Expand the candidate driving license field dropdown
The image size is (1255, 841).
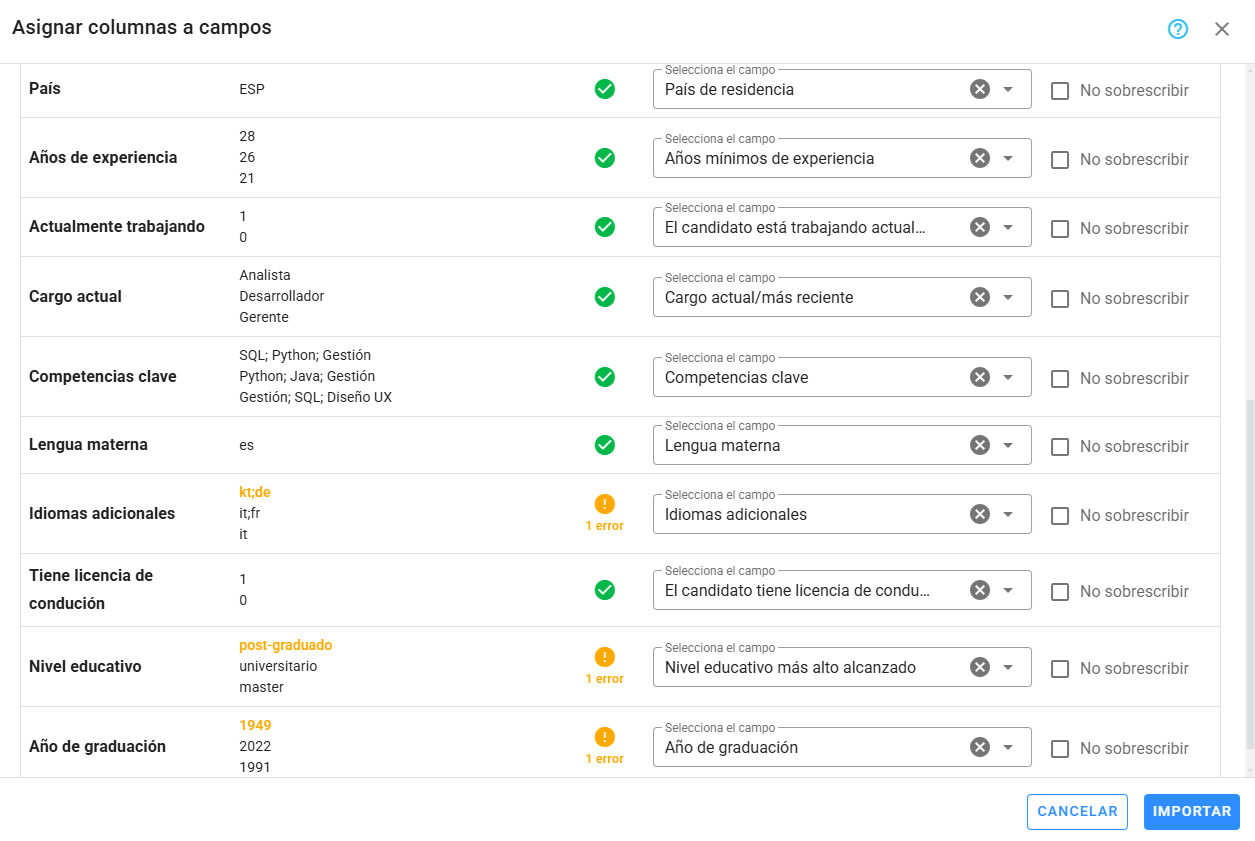click(1008, 590)
